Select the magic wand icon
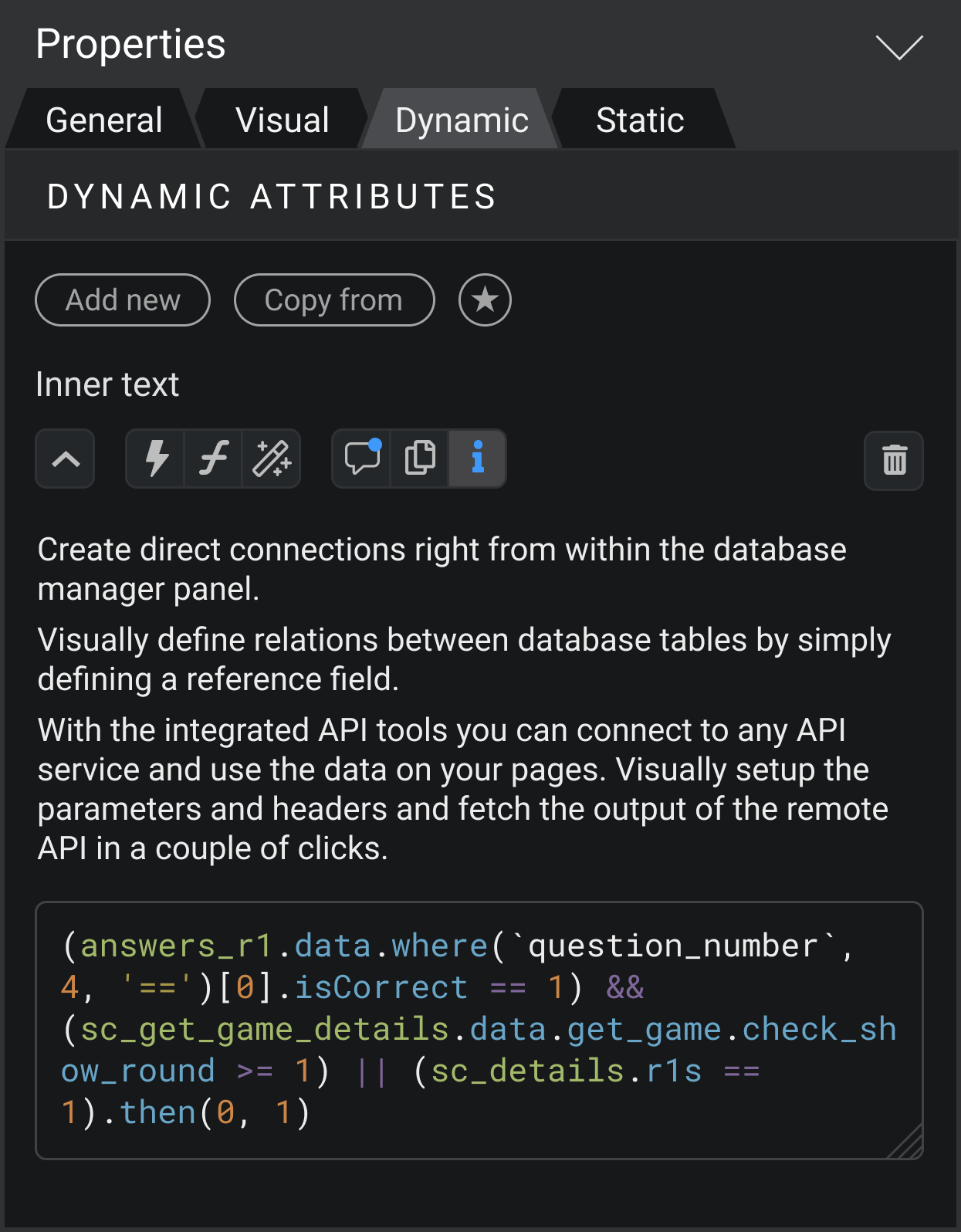961x1232 pixels. tap(272, 459)
